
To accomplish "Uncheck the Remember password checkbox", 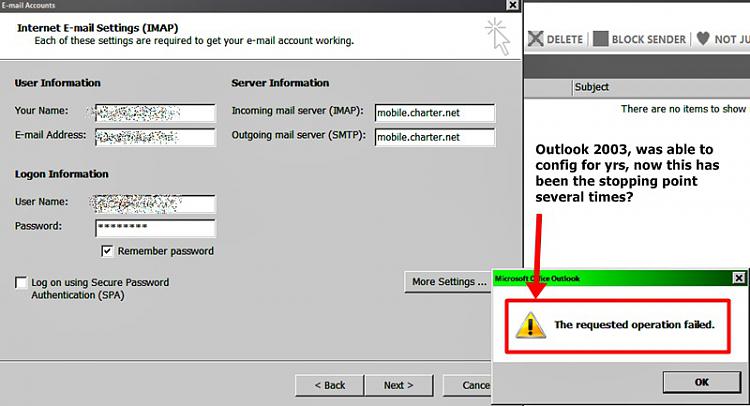I will [x=107, y=251].
